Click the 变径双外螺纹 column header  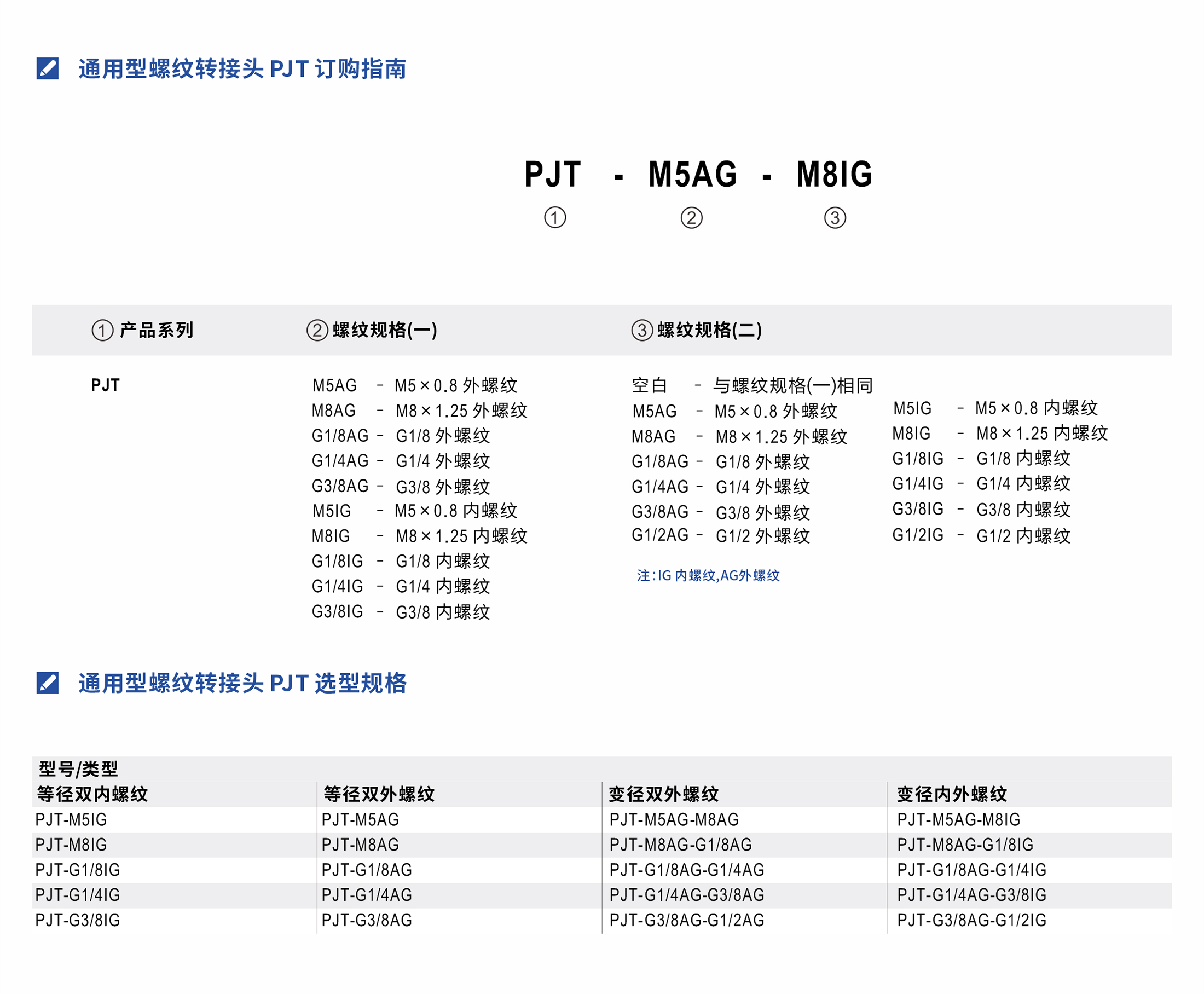[663, 794]
